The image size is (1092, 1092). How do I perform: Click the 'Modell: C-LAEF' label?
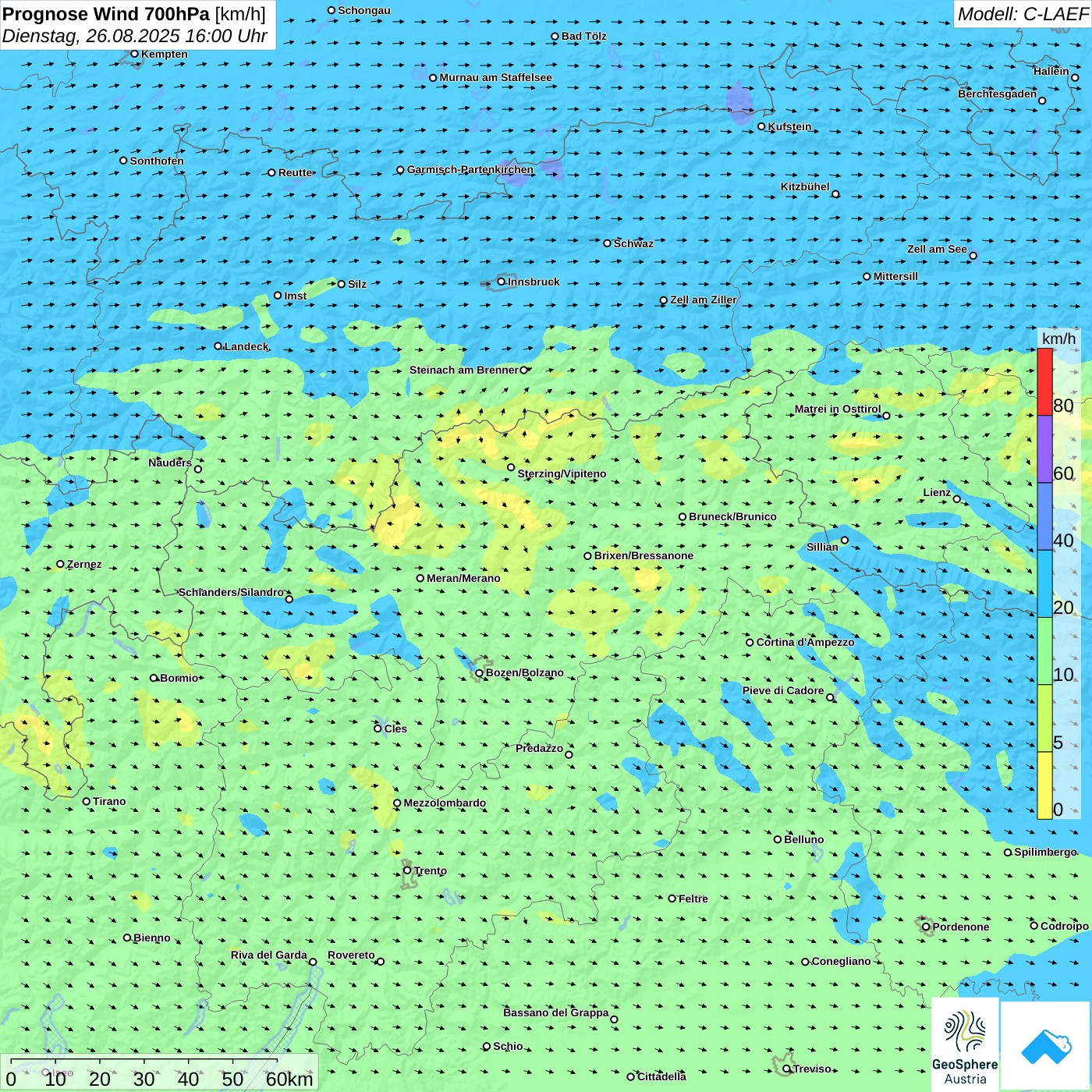click(x=1023, y=14)
